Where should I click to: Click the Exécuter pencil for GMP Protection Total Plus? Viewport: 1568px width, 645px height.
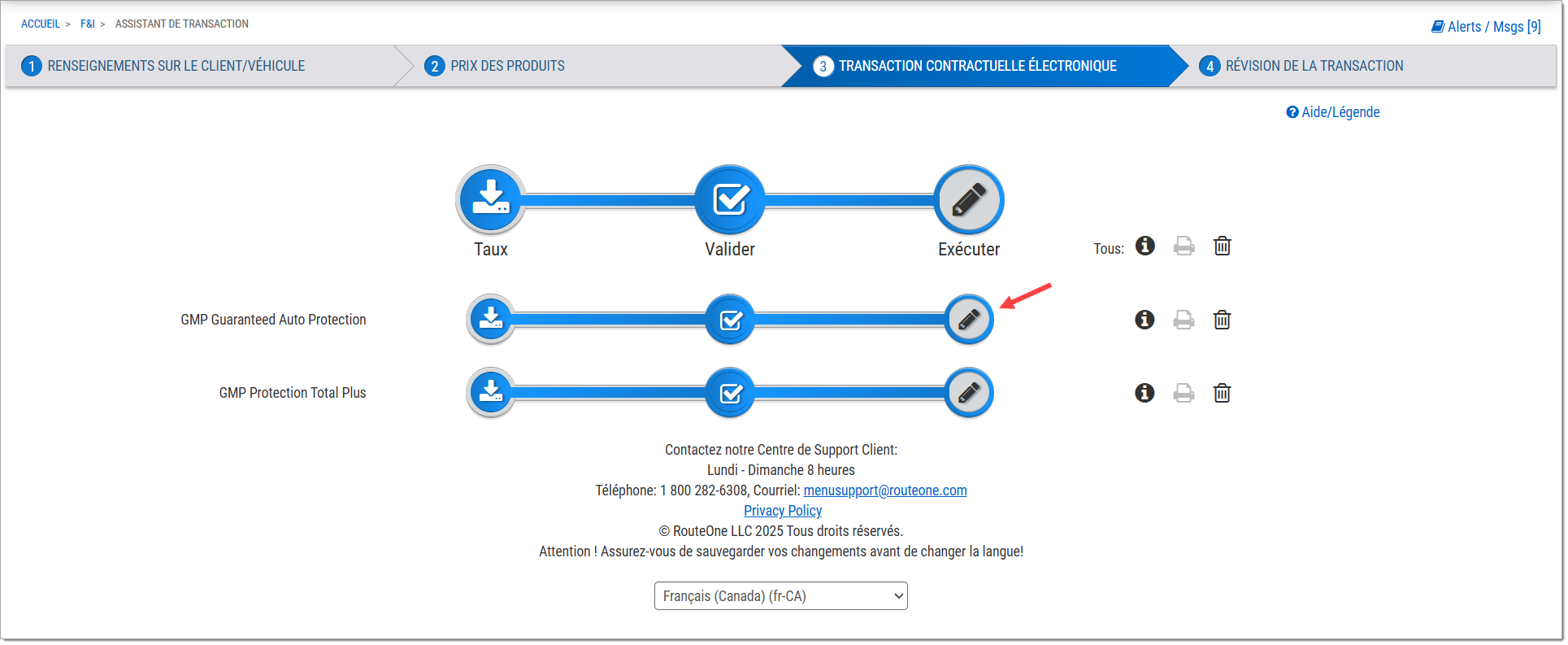pos(968,393)
